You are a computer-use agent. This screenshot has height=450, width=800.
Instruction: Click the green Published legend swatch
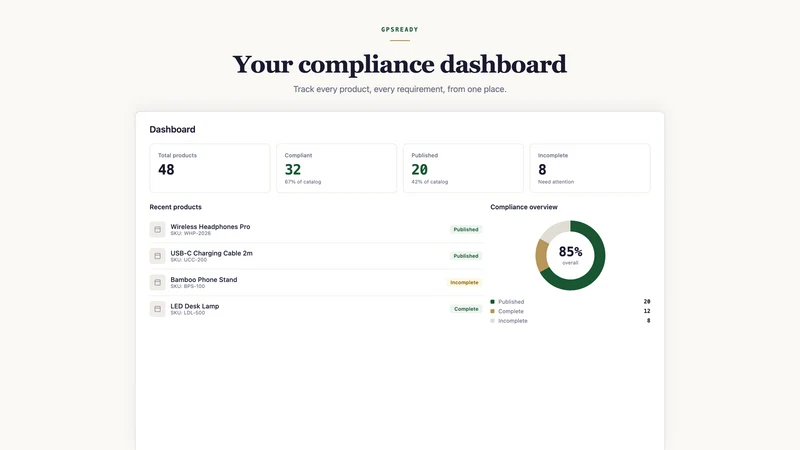coord(492,302)
